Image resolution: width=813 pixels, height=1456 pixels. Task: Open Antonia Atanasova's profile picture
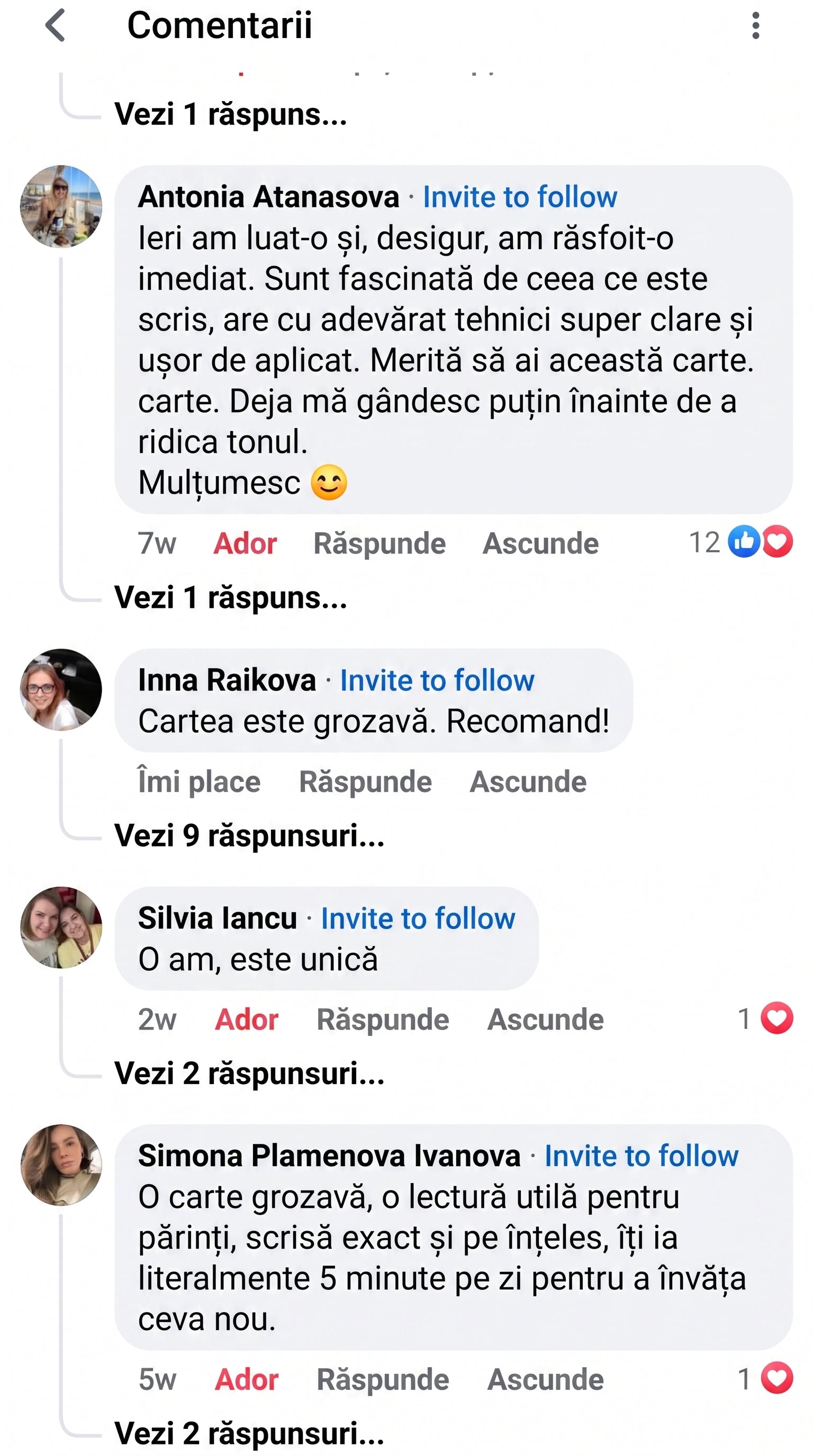[61, 206]
